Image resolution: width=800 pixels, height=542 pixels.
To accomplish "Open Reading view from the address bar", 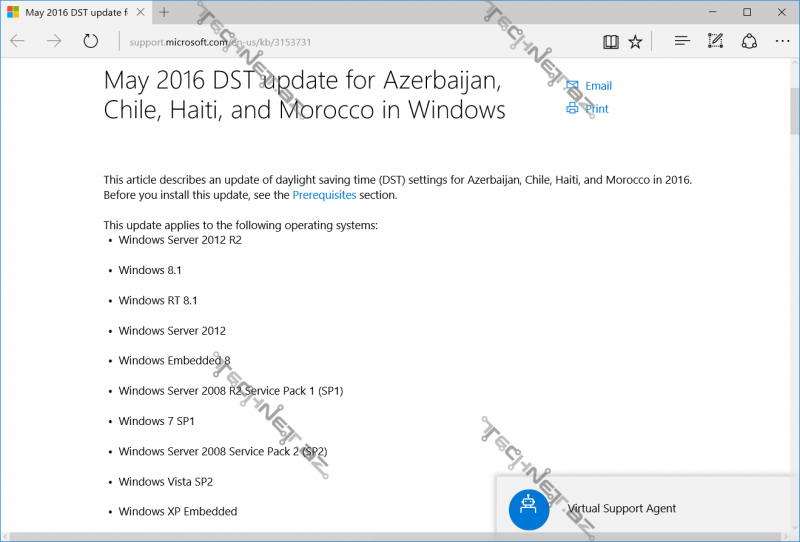I will point(610,41).
